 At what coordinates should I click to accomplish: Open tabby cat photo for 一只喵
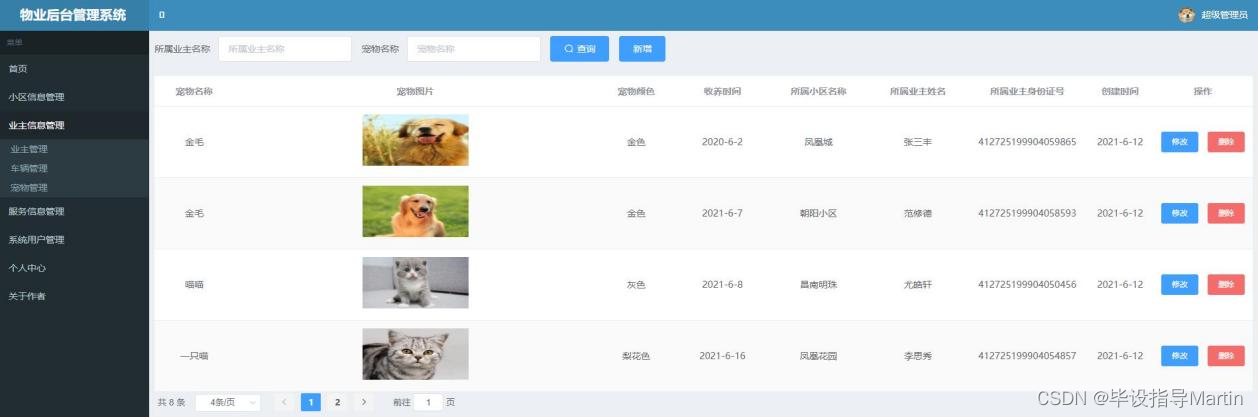pyautogui.click(x=415, y=354)
